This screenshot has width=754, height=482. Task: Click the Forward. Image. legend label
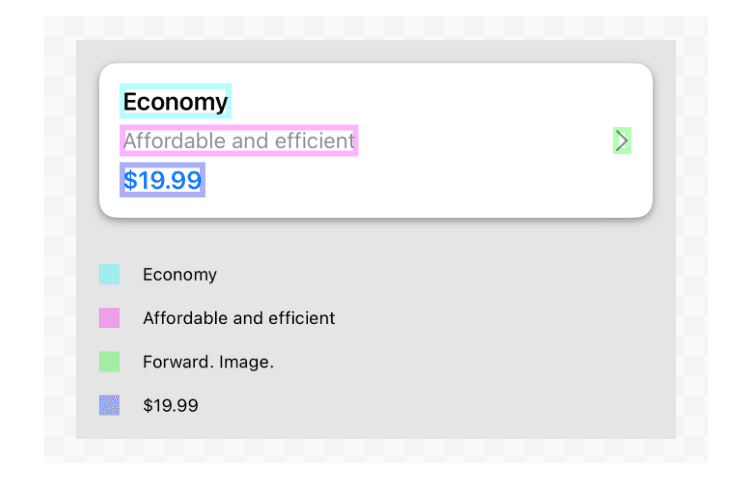tap(208, 362)
